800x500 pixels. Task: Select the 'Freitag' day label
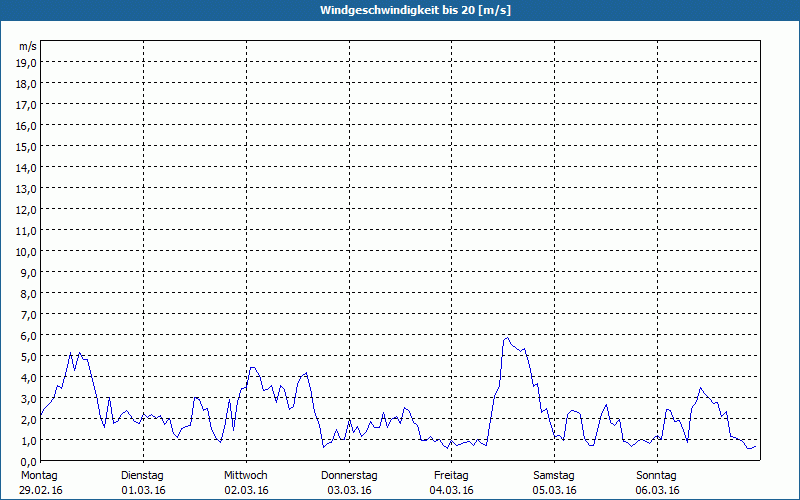click(x=452, y=476)
